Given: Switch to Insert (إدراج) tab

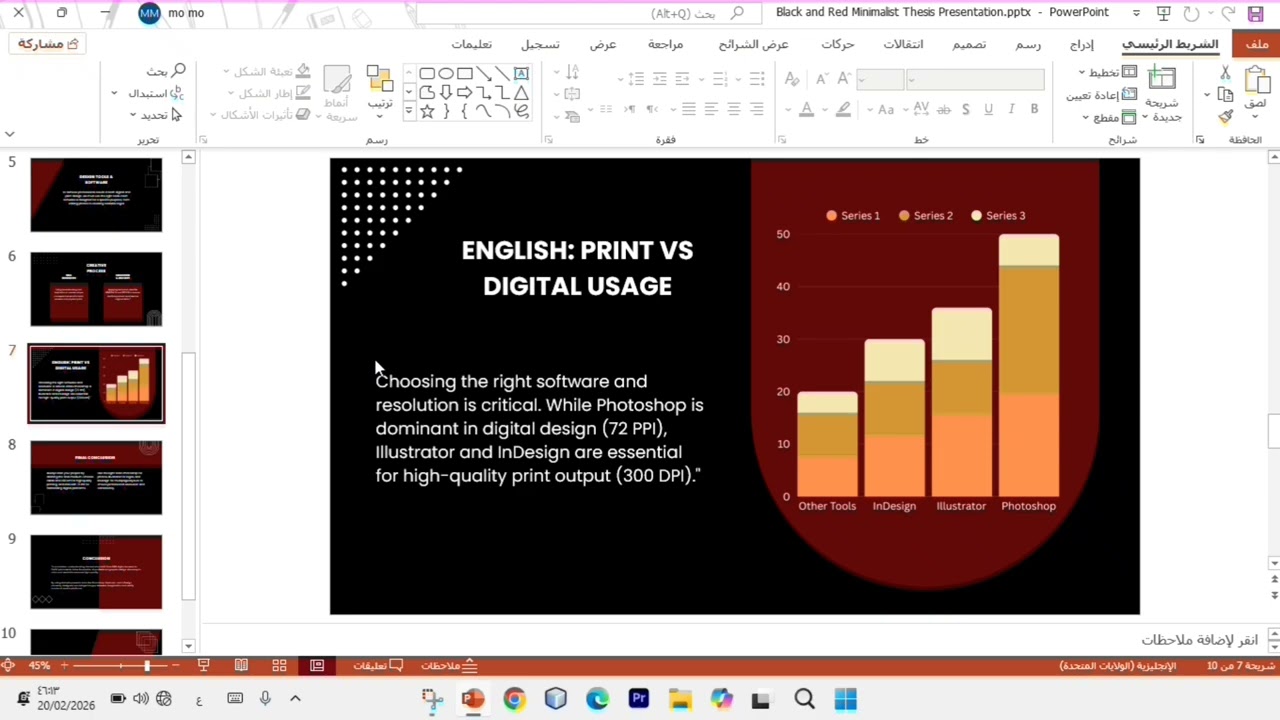Looking at the screenshot, I should [1081, 44].
